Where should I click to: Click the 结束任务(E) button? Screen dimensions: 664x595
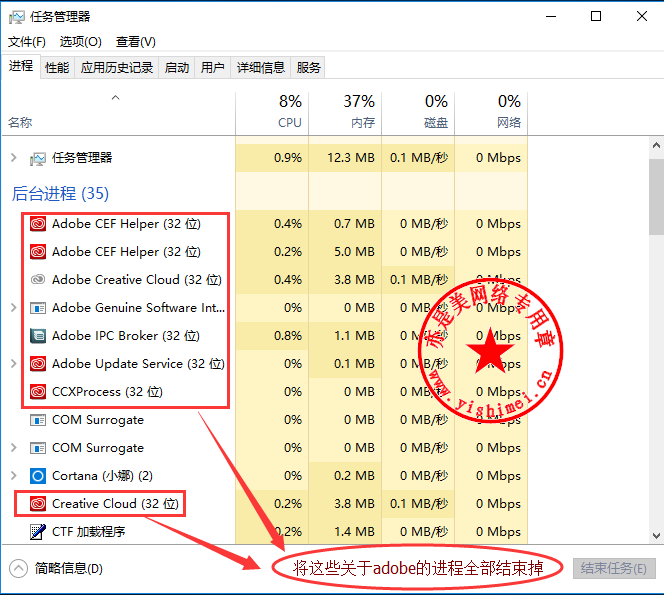(x=614, y=568)
